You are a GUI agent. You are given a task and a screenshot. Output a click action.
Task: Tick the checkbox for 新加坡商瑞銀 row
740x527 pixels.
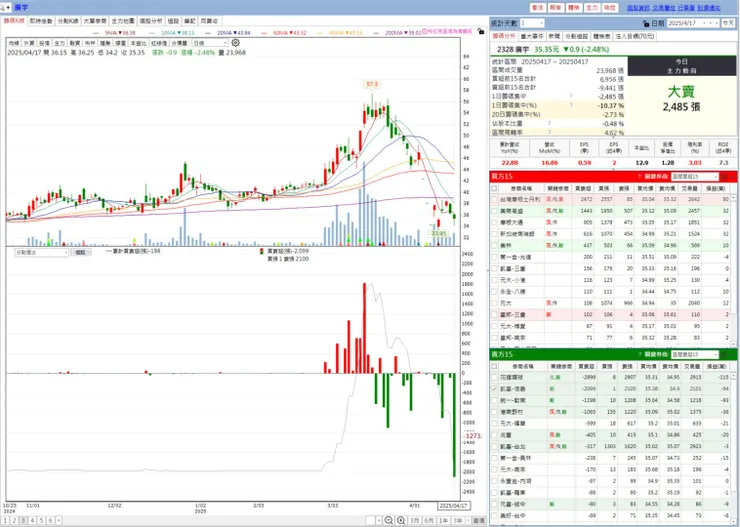494,234
